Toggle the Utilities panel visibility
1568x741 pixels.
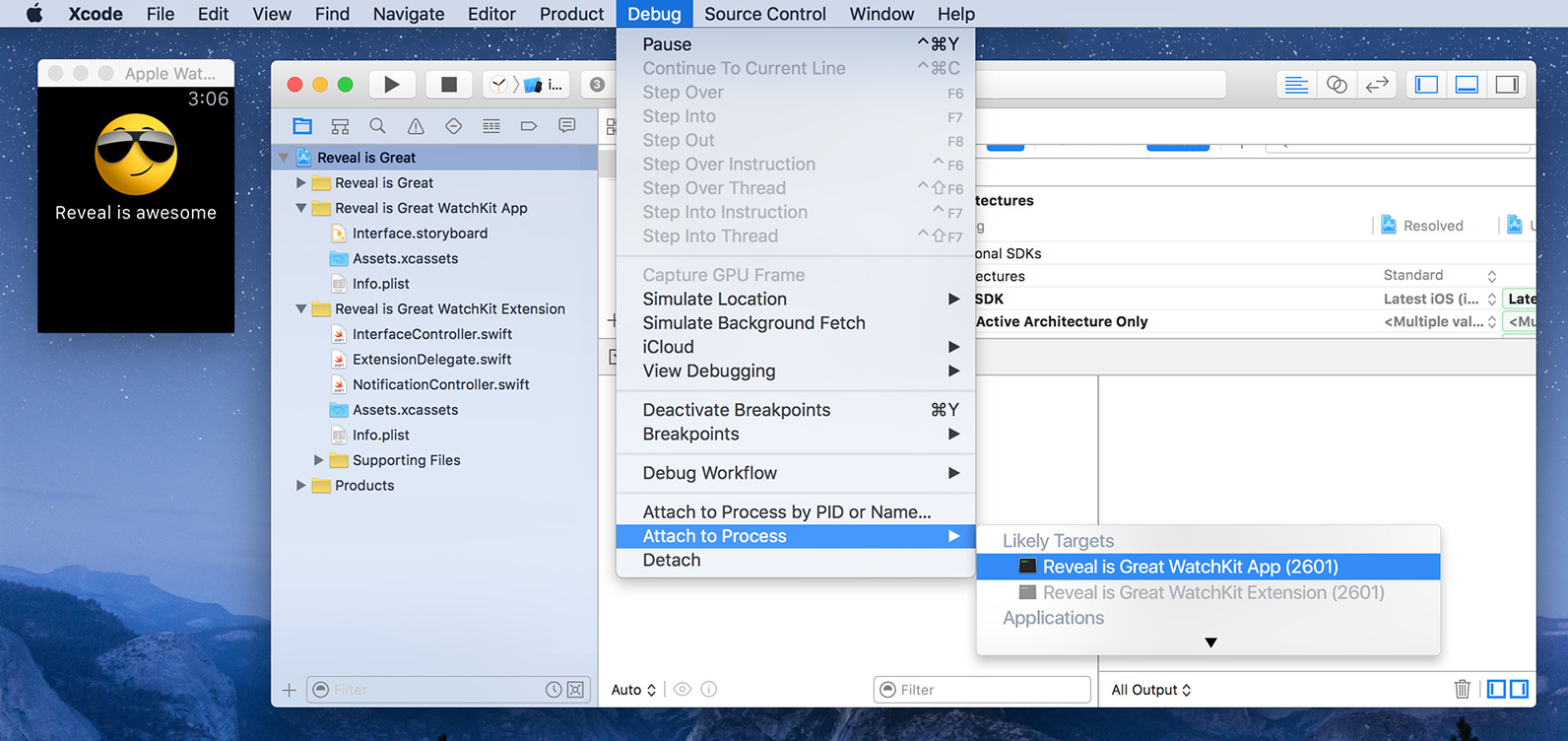[1507, 85]
